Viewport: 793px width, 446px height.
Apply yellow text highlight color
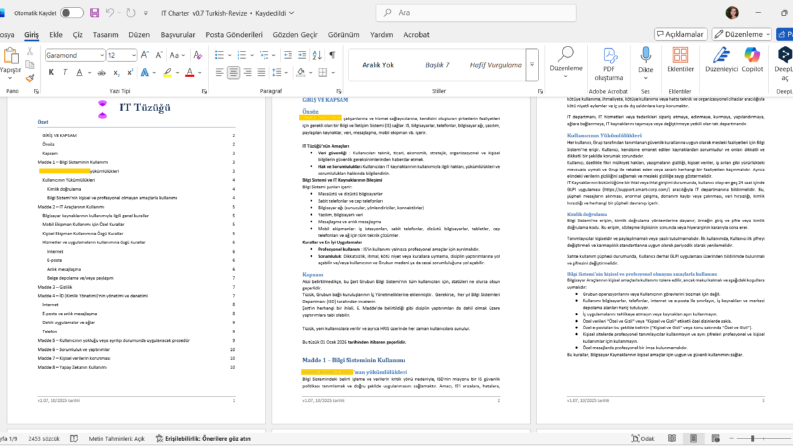tap(167, 73)
